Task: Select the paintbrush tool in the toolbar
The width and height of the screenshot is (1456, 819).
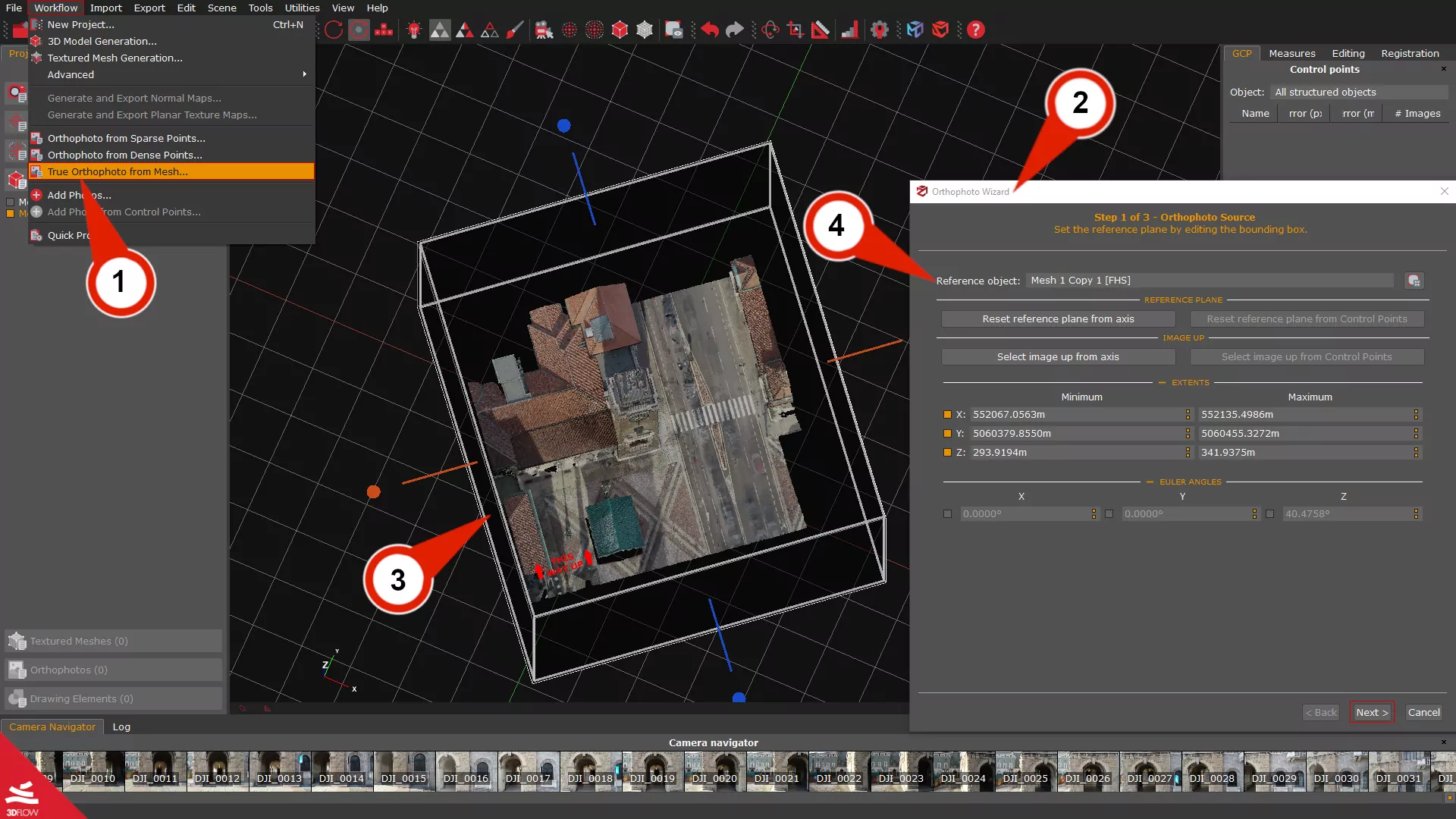Action: click(x=515, y=30)
